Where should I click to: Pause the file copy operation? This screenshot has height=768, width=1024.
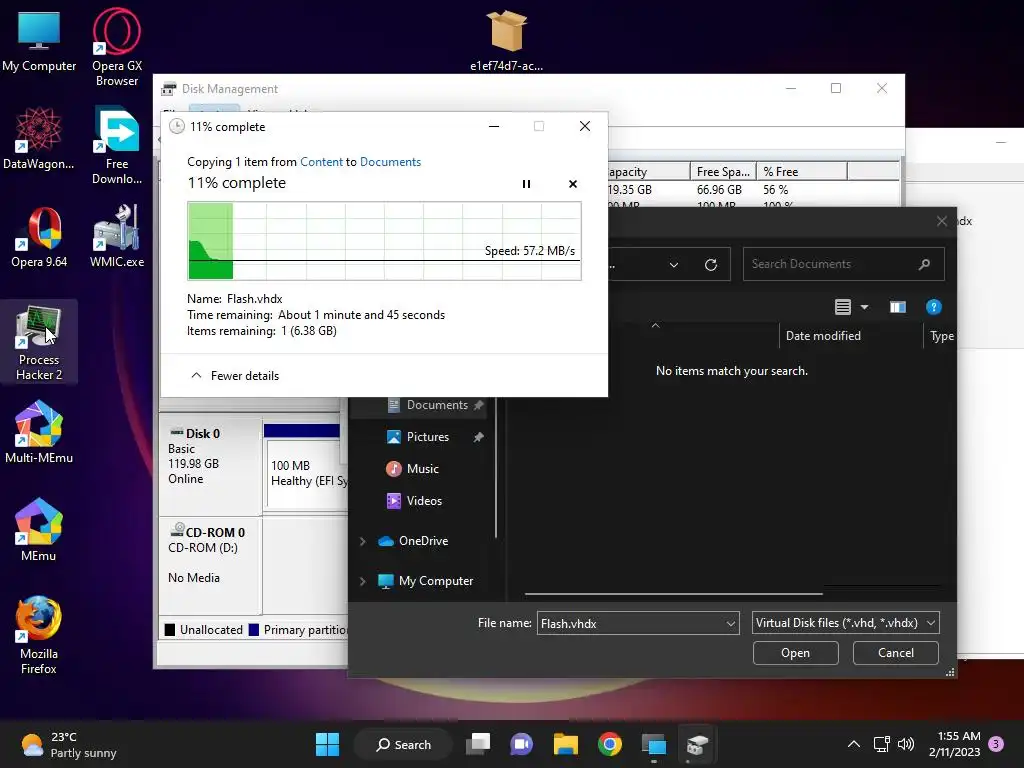tap(526, 184)
